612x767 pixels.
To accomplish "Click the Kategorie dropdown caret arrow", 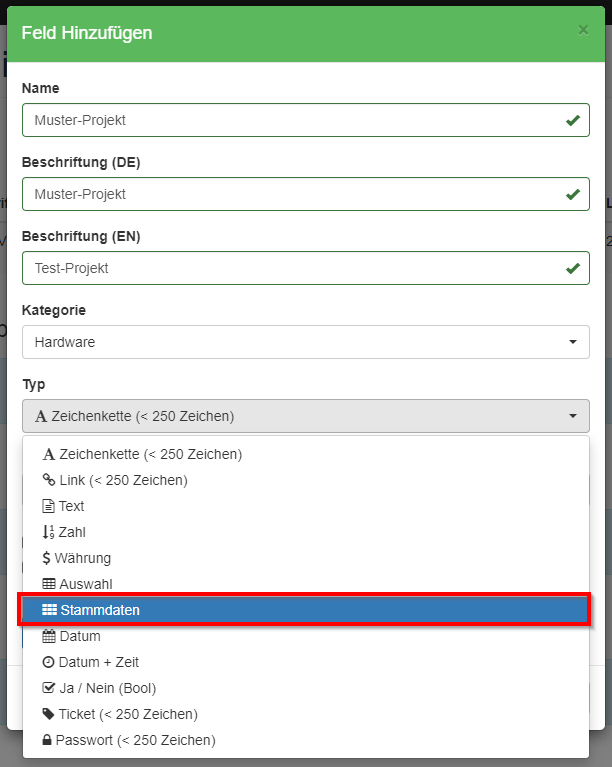I will point(572,342).
